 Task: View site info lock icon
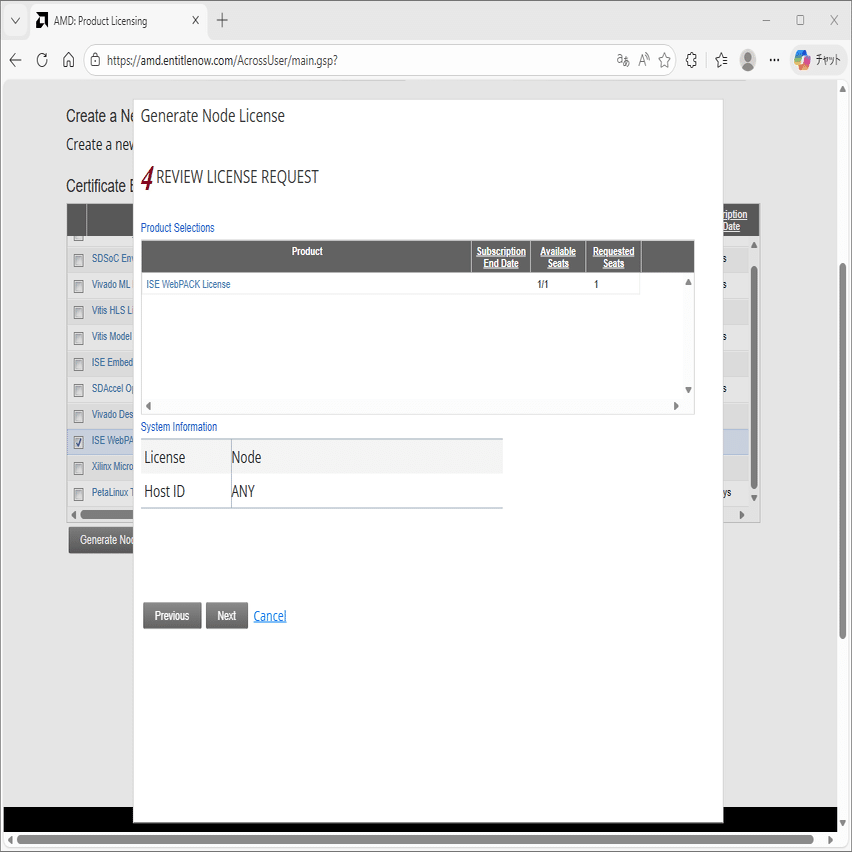click(95, 60)
